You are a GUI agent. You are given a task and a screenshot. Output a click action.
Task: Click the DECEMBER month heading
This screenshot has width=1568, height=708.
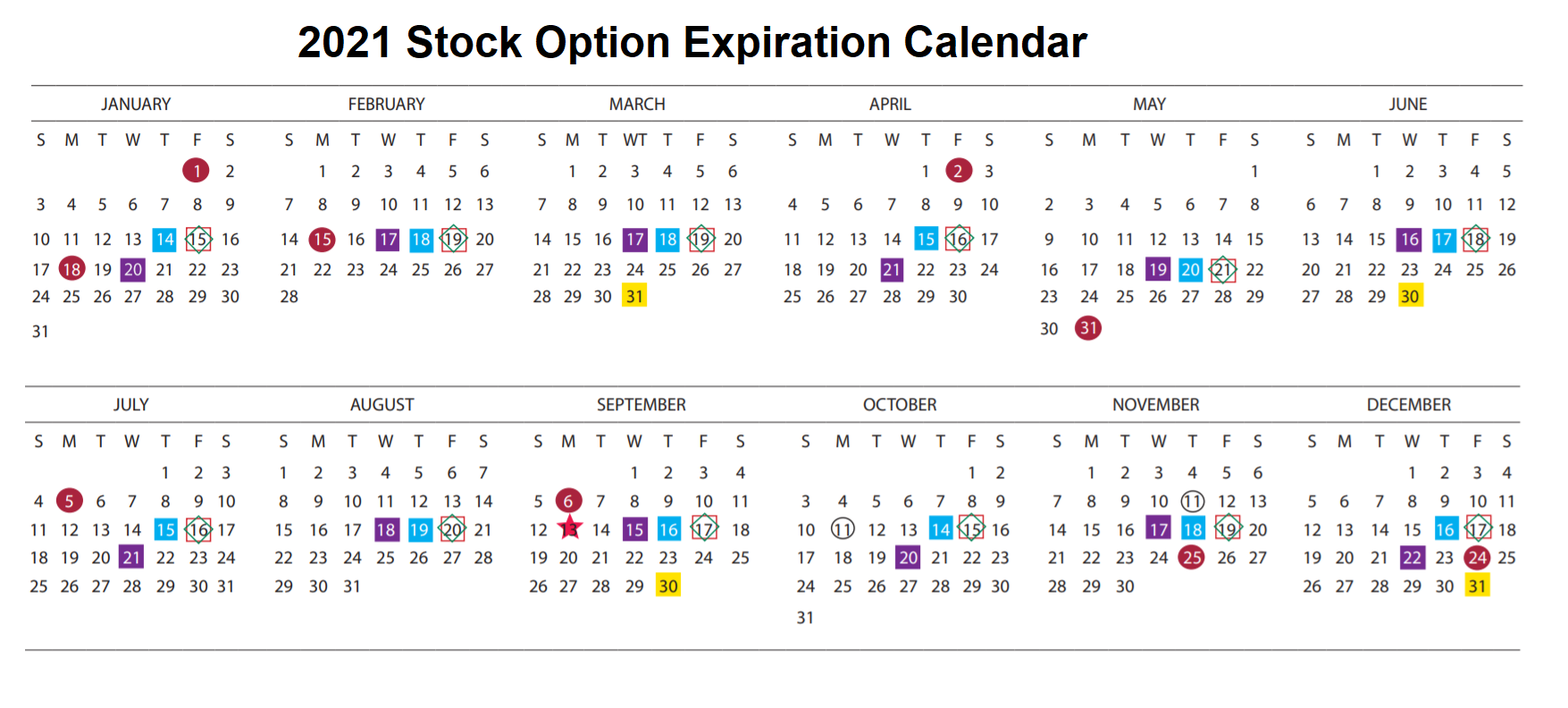tap(1409, 405)
